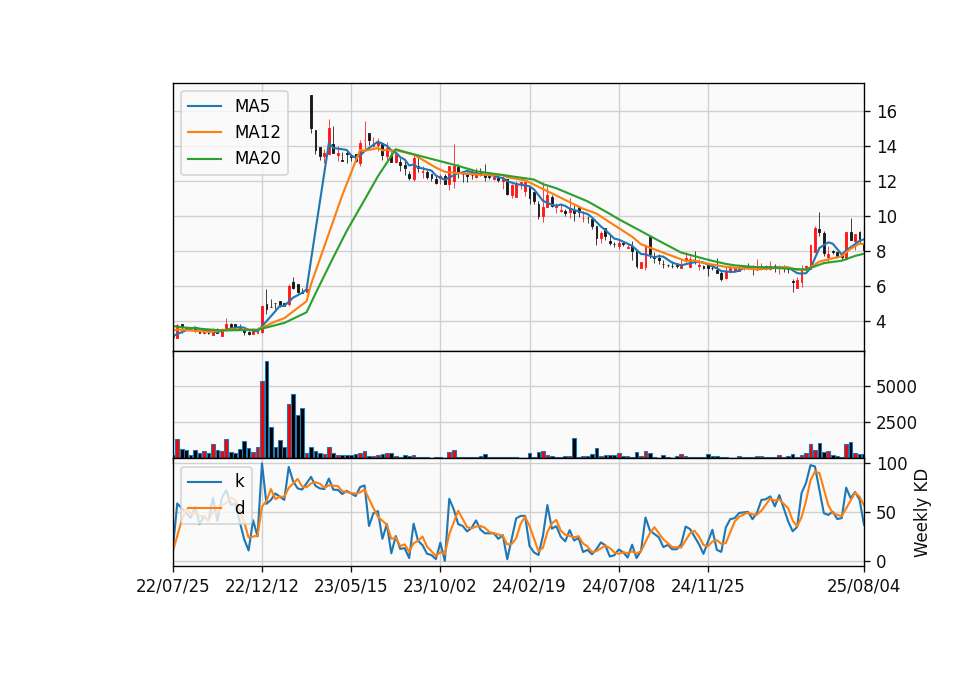Click the 24/11/25 date tick label
960x690 pixels.
pos(708,586)
